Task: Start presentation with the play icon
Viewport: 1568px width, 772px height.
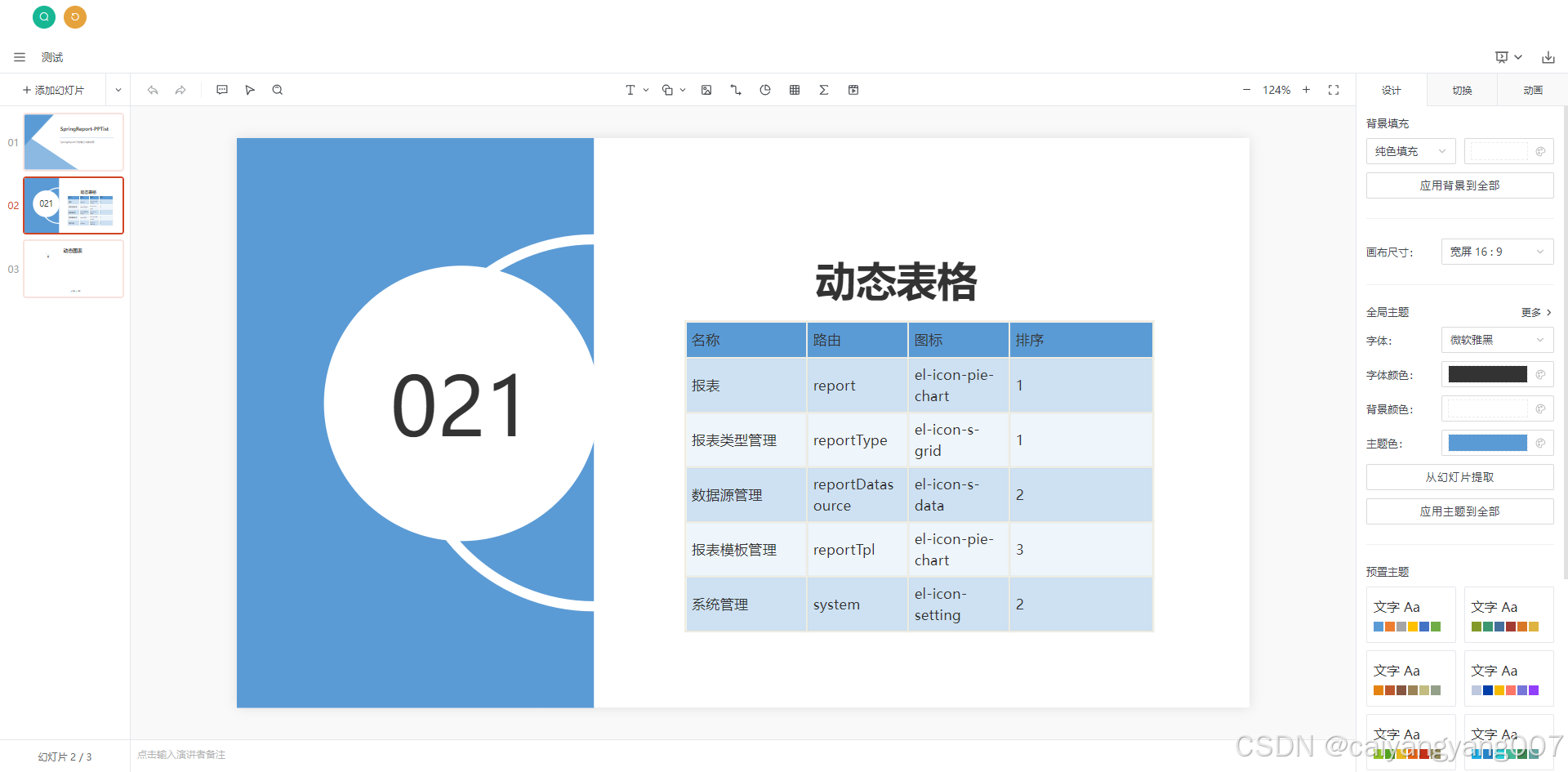Action: 250,90
